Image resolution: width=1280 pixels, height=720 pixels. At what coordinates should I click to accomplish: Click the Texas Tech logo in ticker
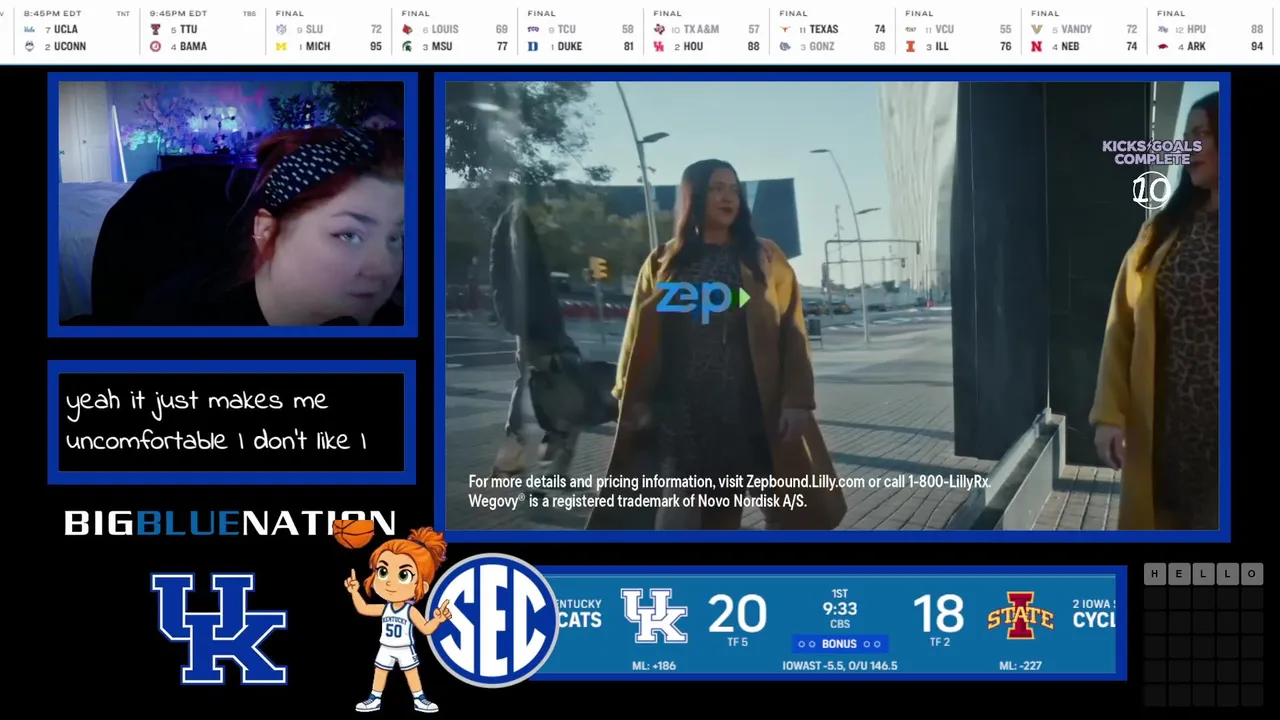coord(155,30)
